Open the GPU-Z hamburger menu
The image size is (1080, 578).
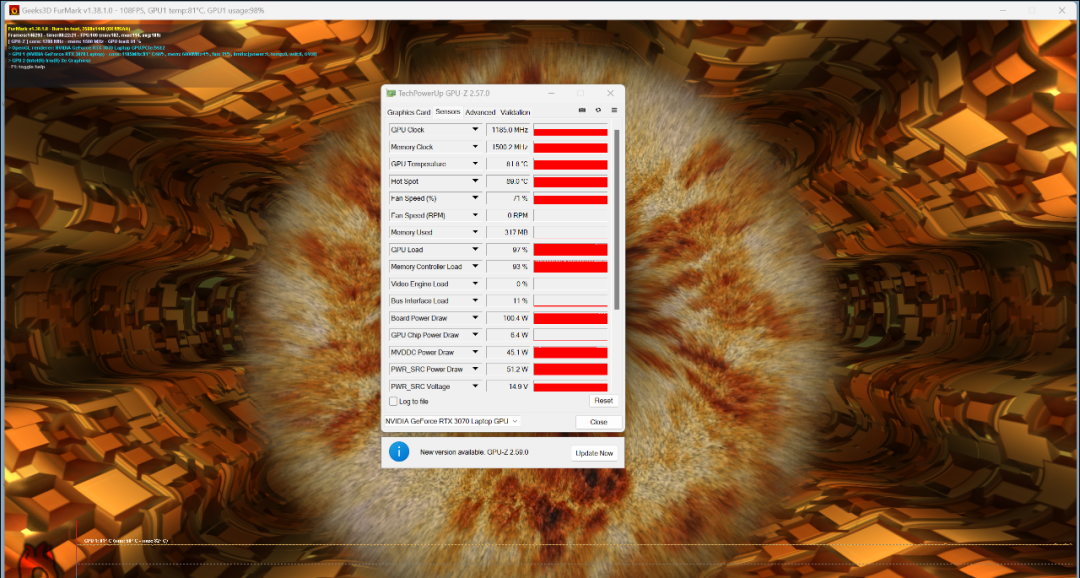(x=614, y=110)
